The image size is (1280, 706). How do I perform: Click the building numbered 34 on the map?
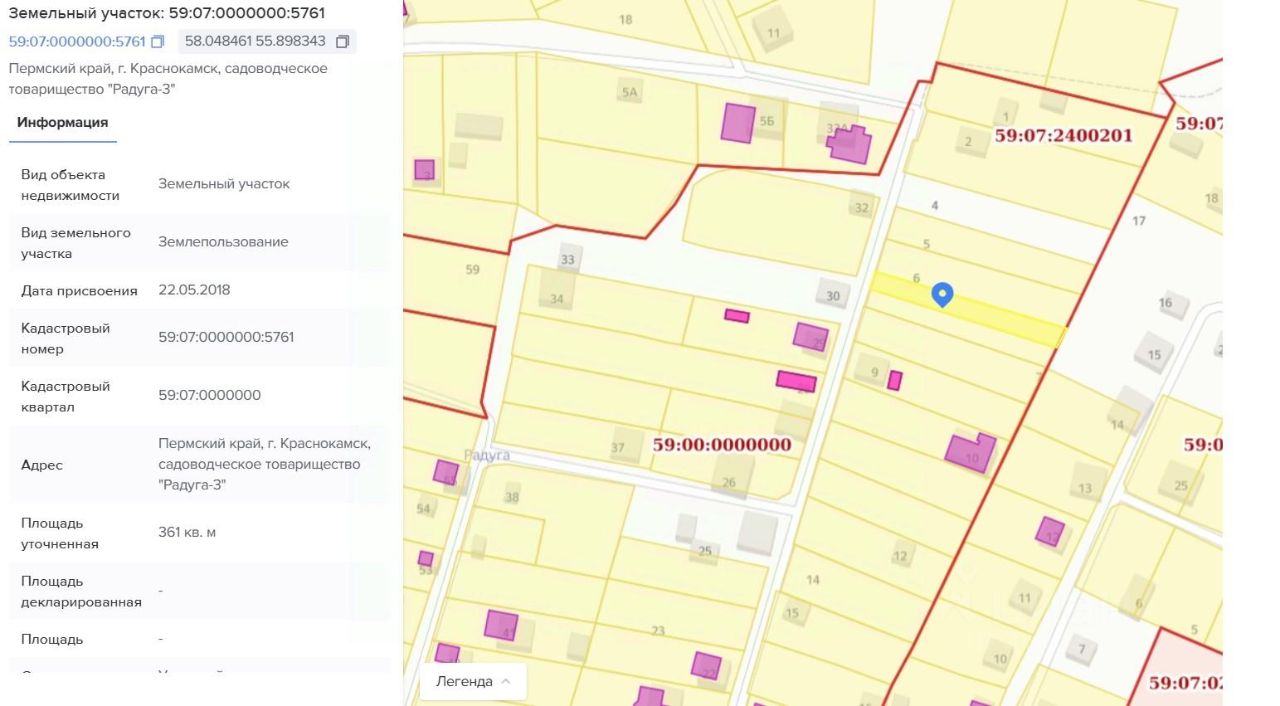[x=557, y=291]
